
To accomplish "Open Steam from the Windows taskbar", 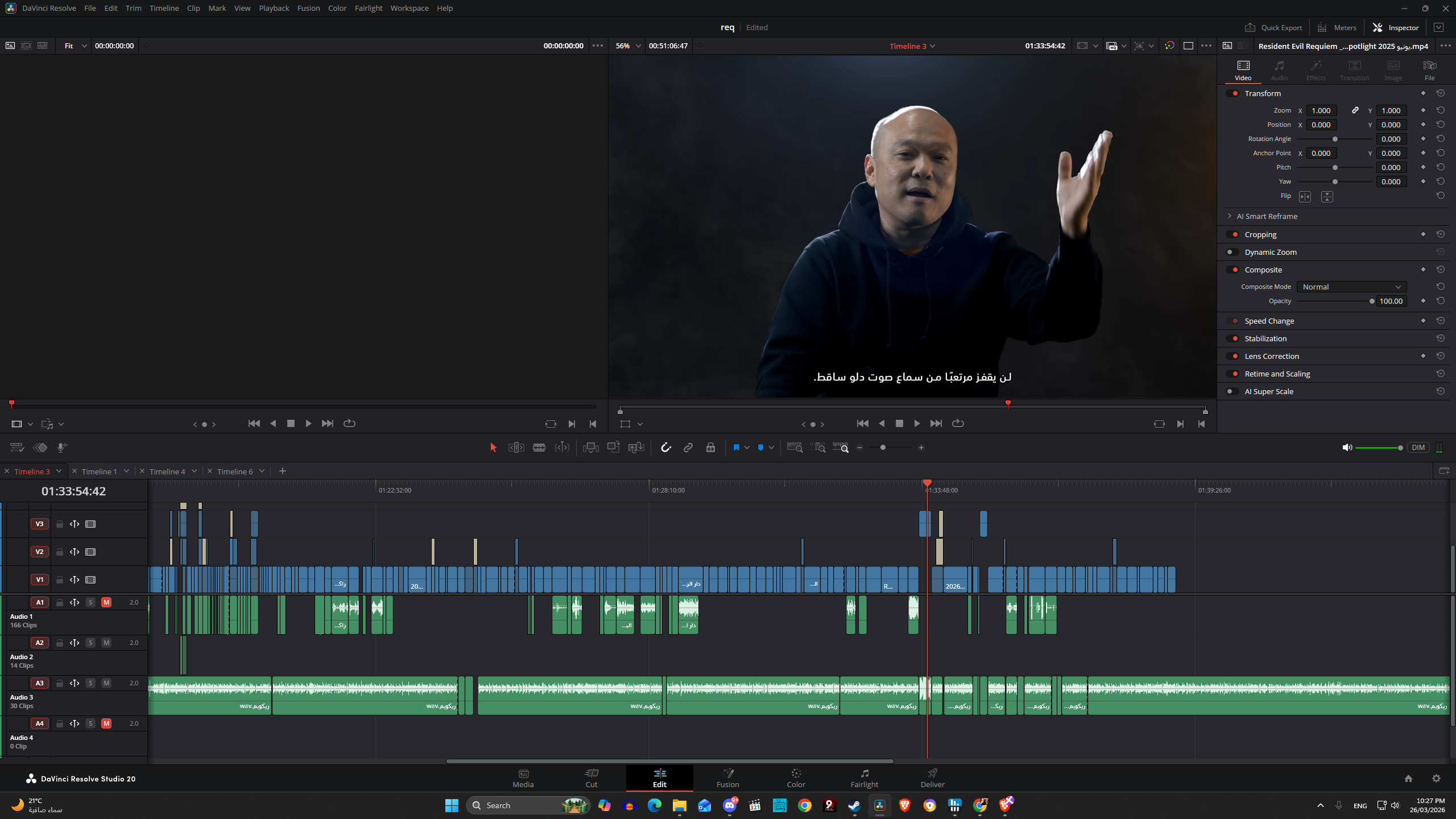I will (x=854, y=805).
